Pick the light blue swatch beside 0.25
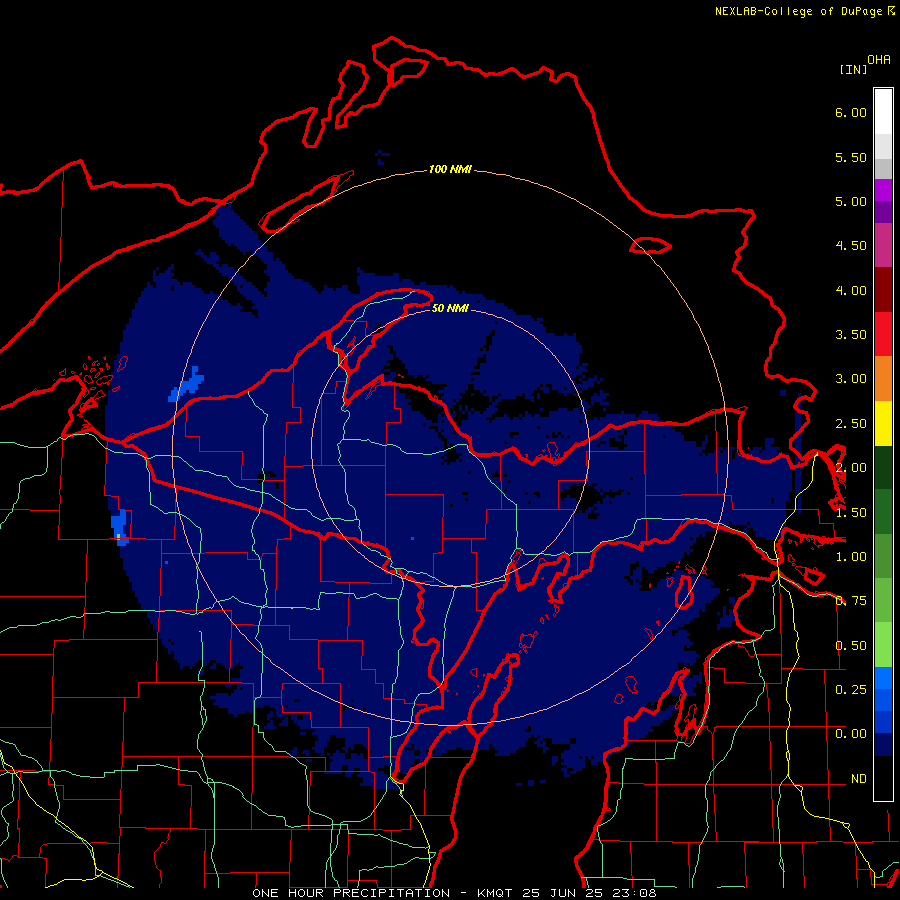Image resolution: width=900 pixels, height=900 pixels. pyautogui.click(x=883, y=678)
